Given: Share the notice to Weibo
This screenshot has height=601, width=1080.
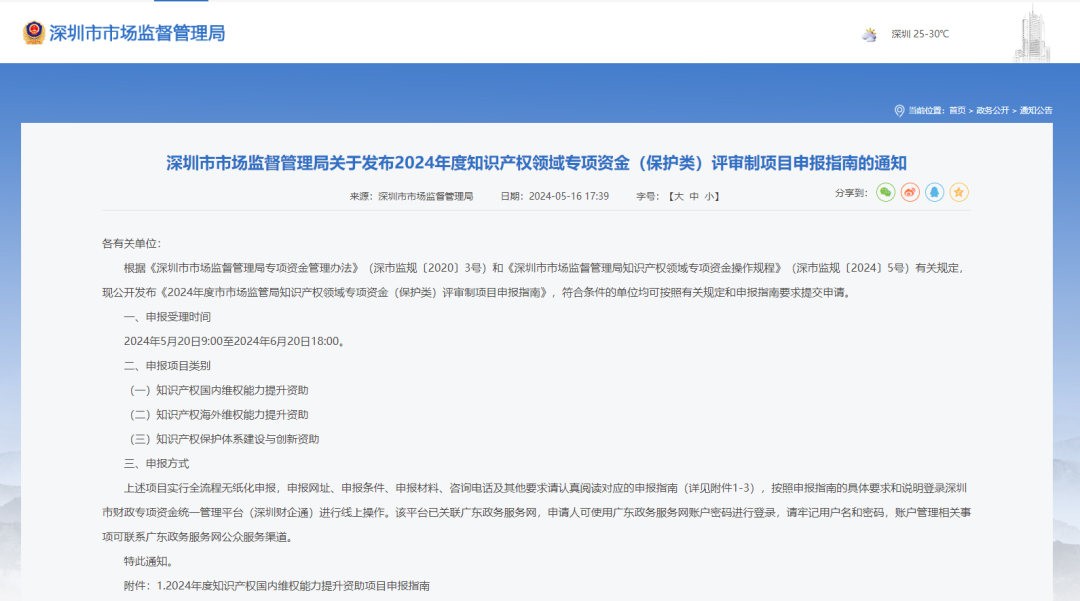Looking at the screenshot, I should (910, 192).
